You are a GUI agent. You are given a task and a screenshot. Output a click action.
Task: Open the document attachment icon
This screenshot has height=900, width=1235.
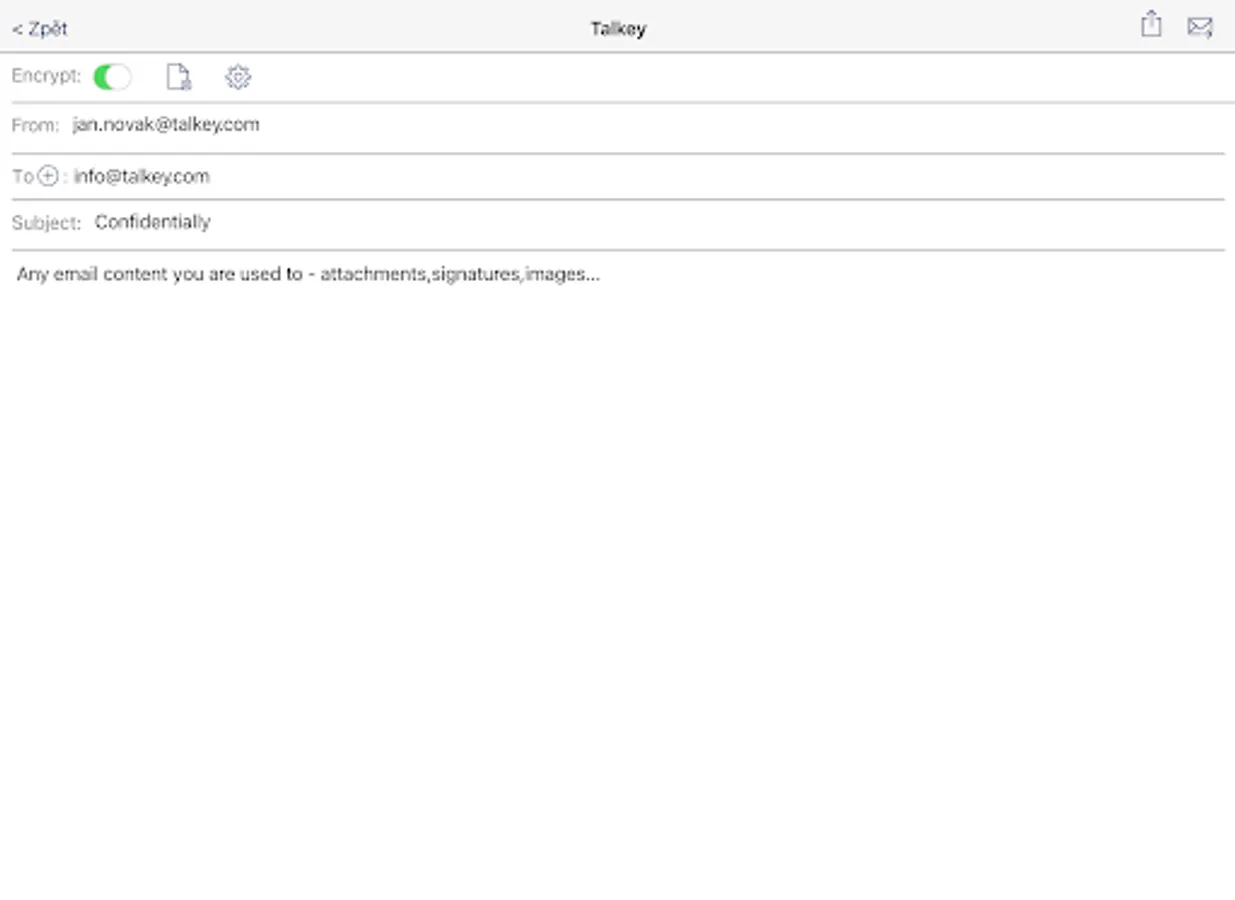click(178, 77)
